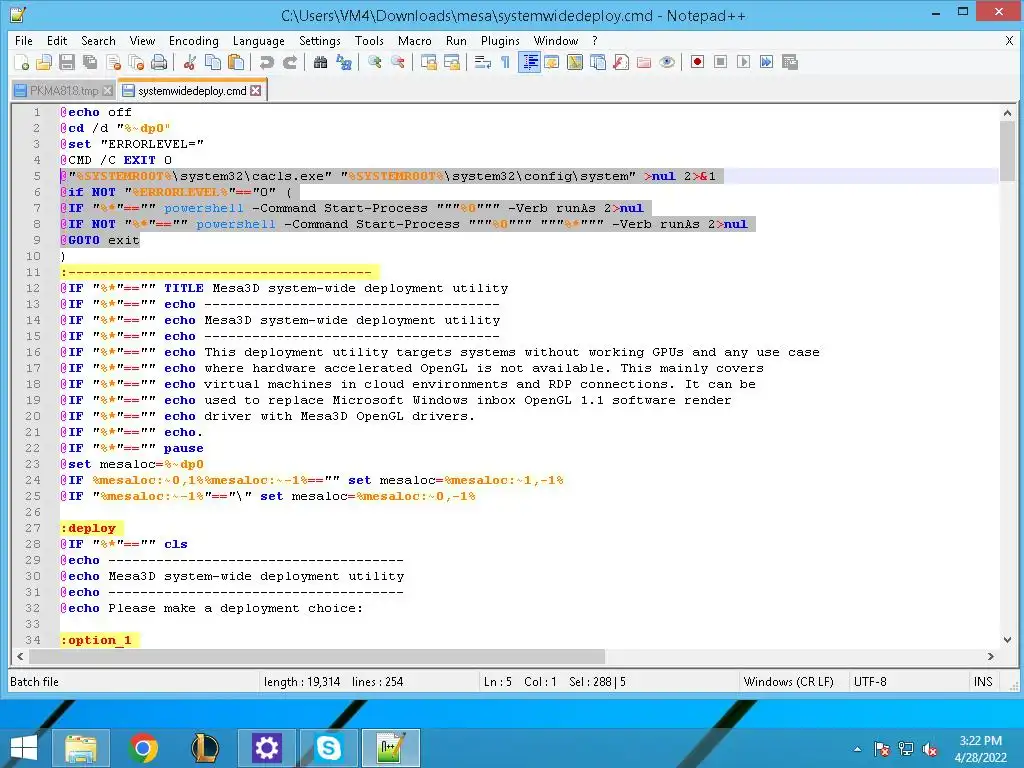1024x768 pixels.
Task: Click the Stop recording macro icon
Action: click(x=720, y=62)
